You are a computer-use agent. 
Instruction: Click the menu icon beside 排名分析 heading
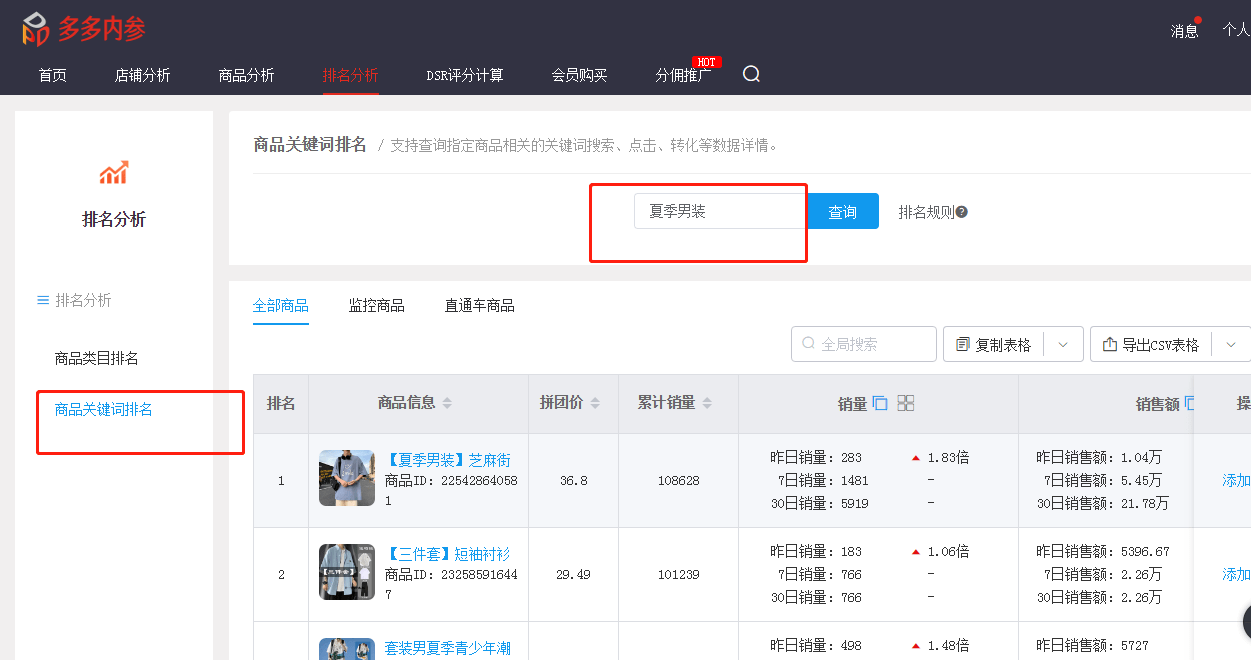tap(43, 300)
